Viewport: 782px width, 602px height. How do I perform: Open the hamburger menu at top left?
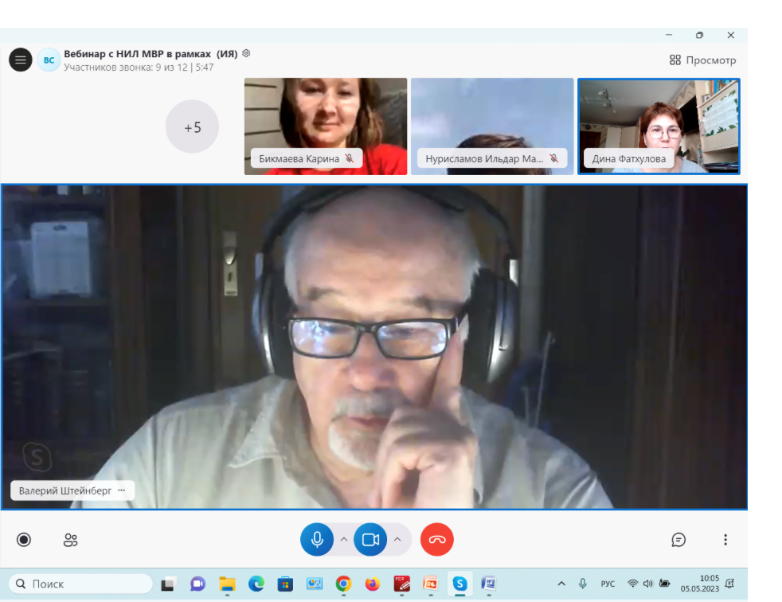coord(20,60)
